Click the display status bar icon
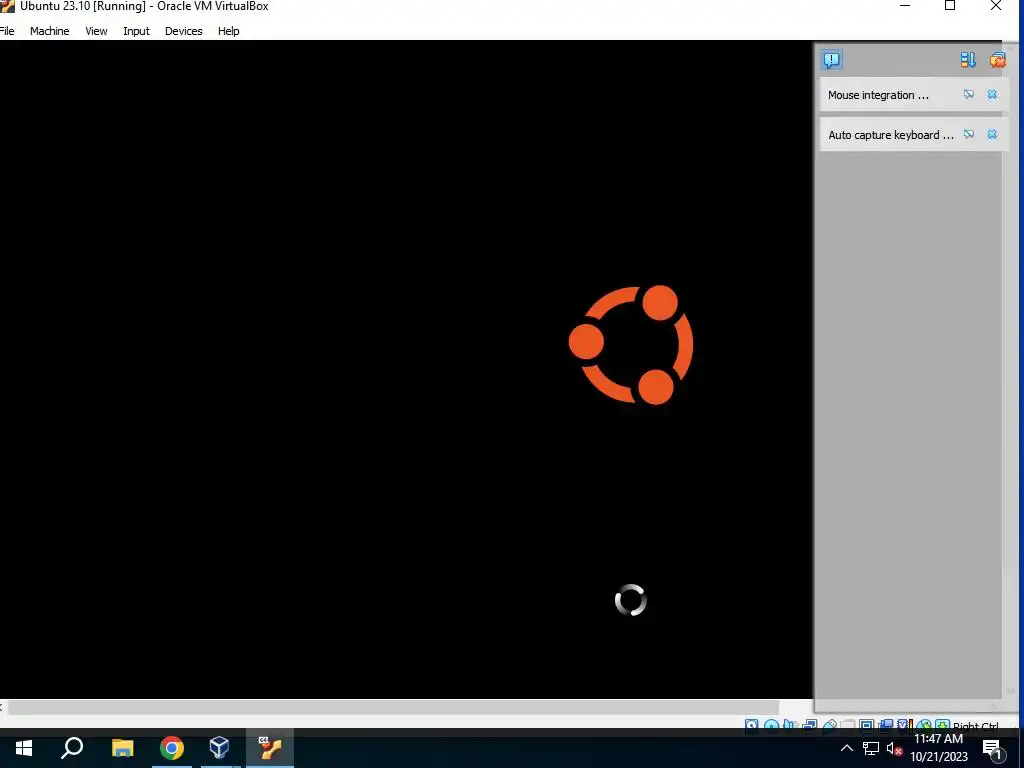Viewport: 1024px width, 768px height. click(867, 724)
